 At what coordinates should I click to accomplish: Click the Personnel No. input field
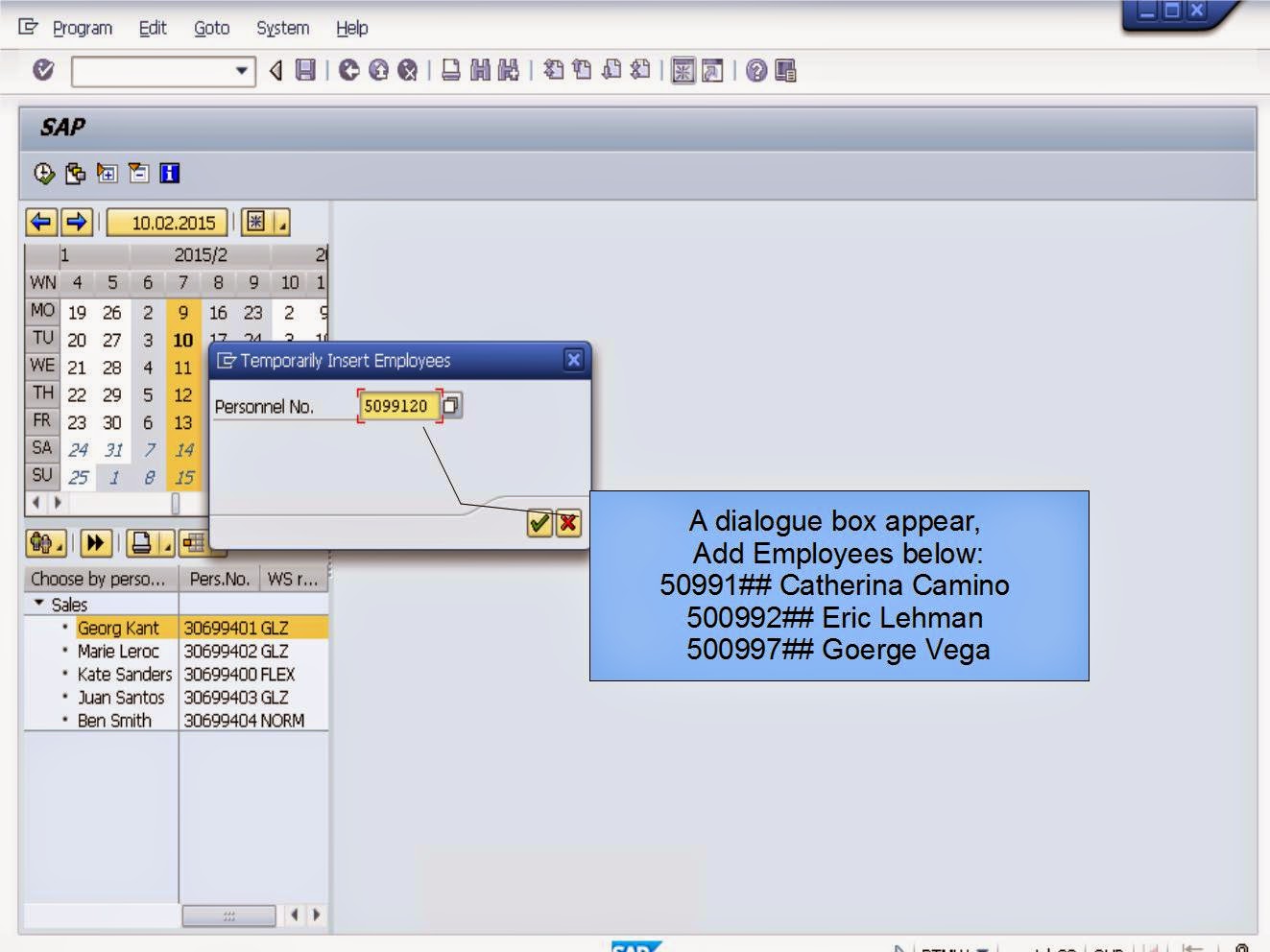397,405
